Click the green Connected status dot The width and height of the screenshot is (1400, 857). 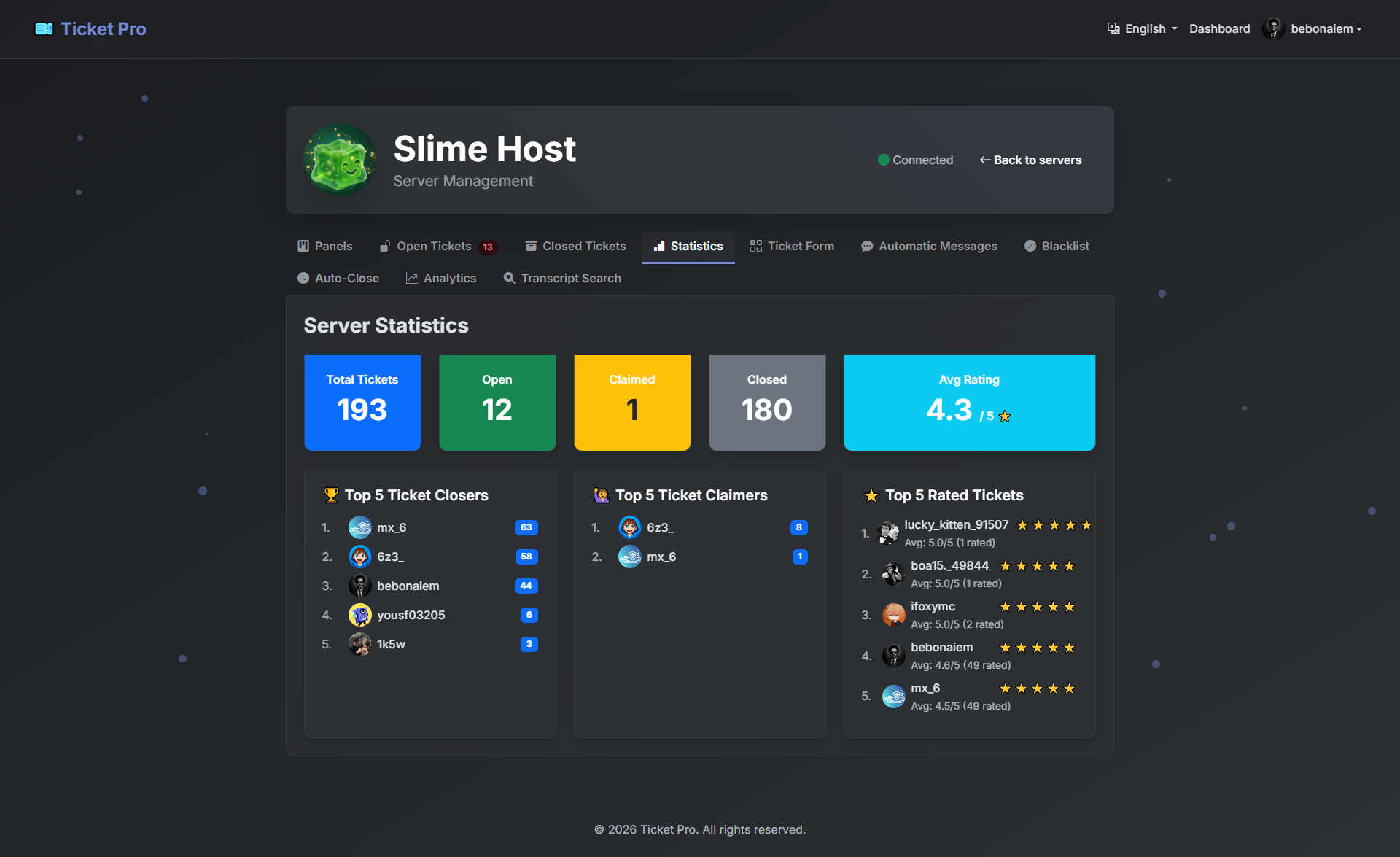pyautogui.click(x=884, y=160)
